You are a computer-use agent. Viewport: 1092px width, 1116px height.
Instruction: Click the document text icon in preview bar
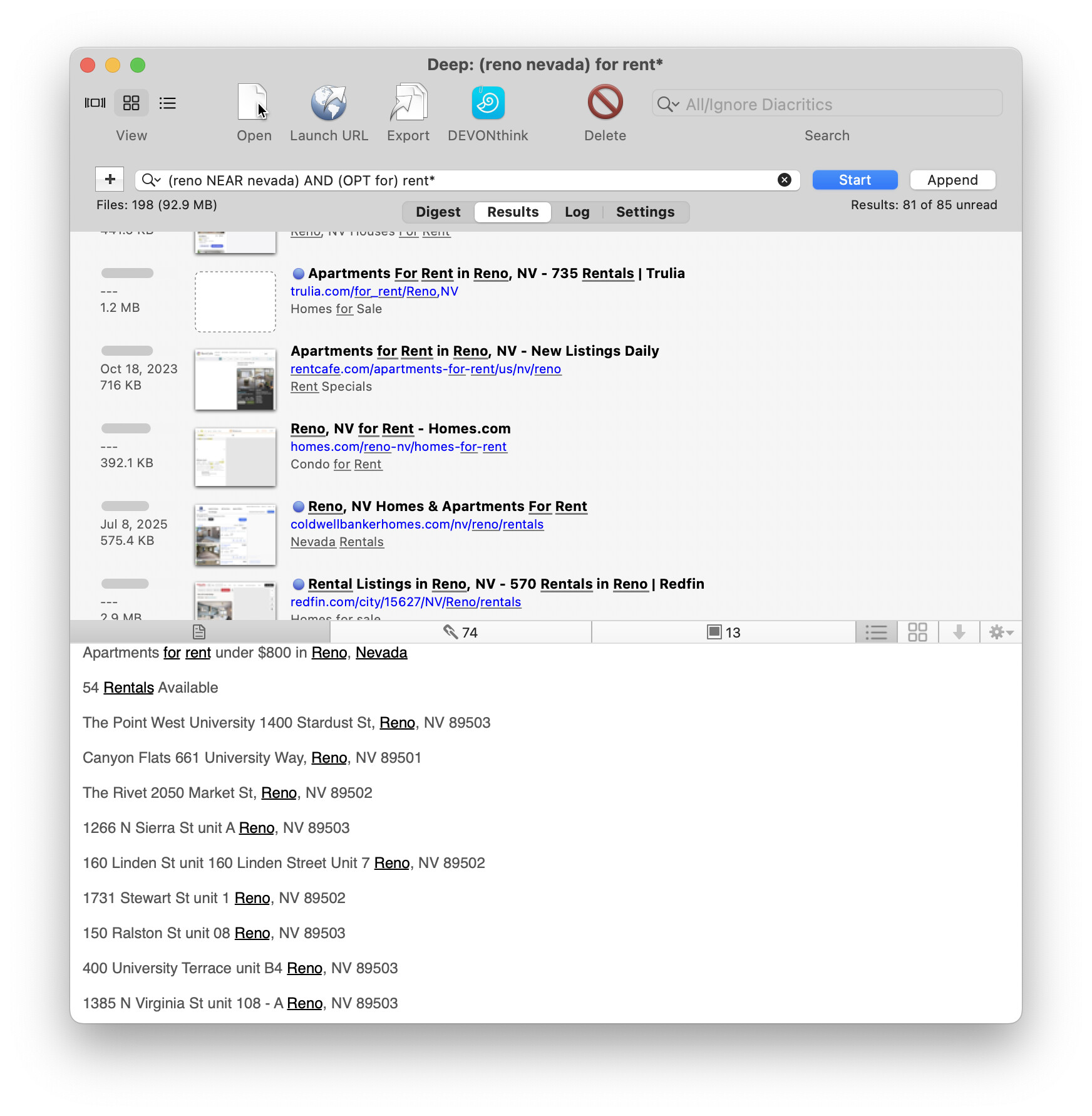point(199,632)
